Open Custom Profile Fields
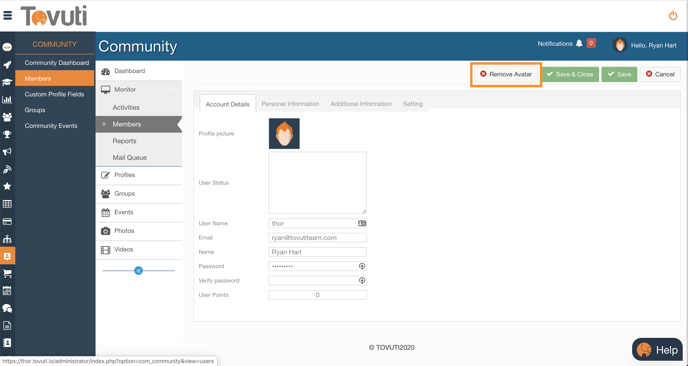Screen dimensions: 688x366 (x=55, y=94)
